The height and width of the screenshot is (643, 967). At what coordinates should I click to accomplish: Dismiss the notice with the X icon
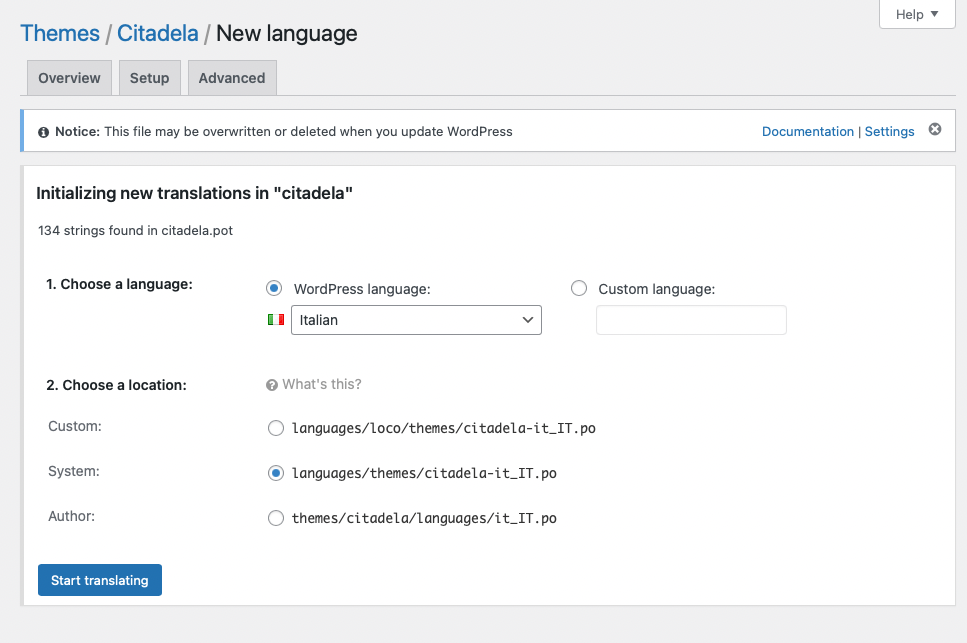[935, 129]
